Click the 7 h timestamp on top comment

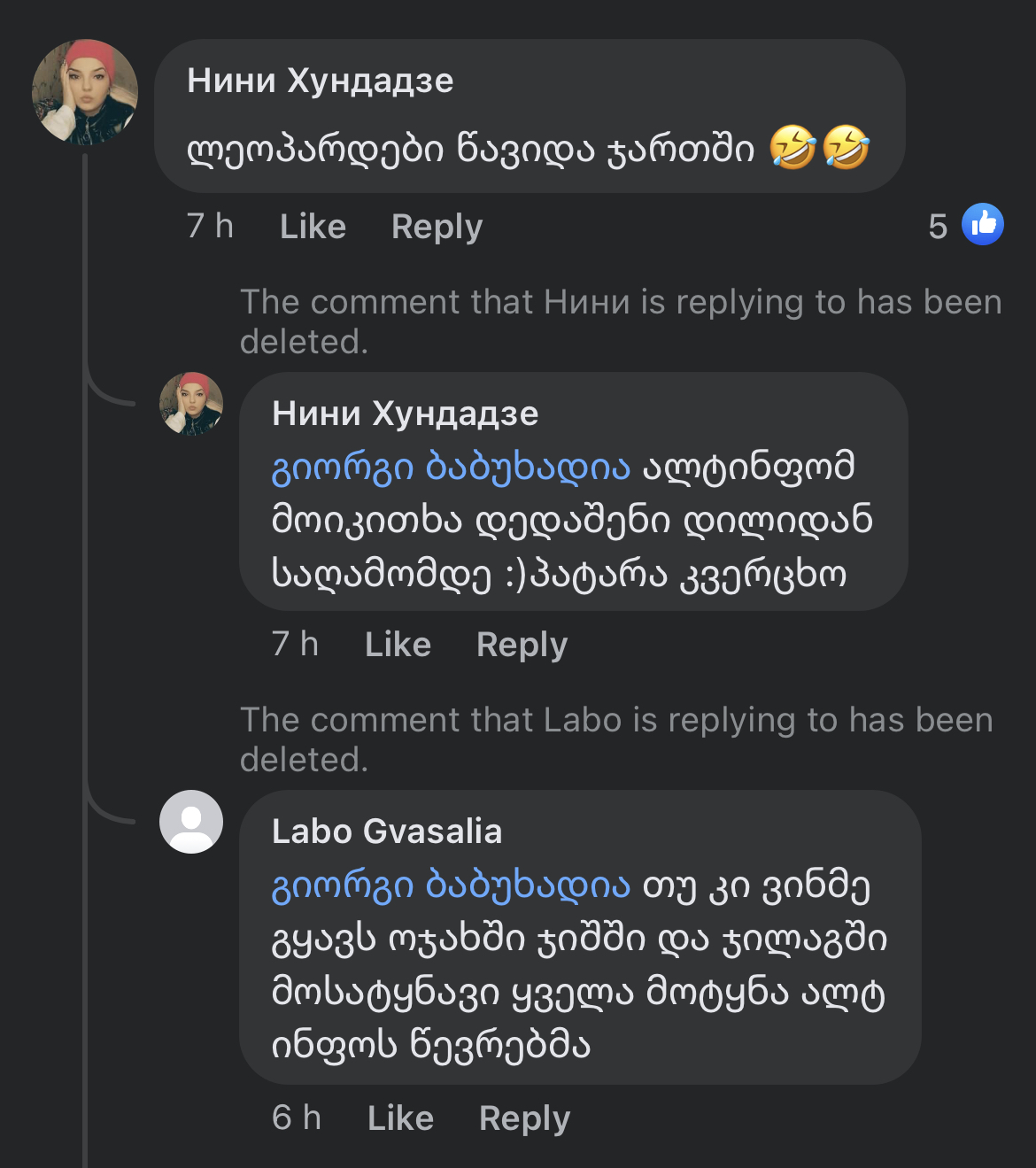210,227
